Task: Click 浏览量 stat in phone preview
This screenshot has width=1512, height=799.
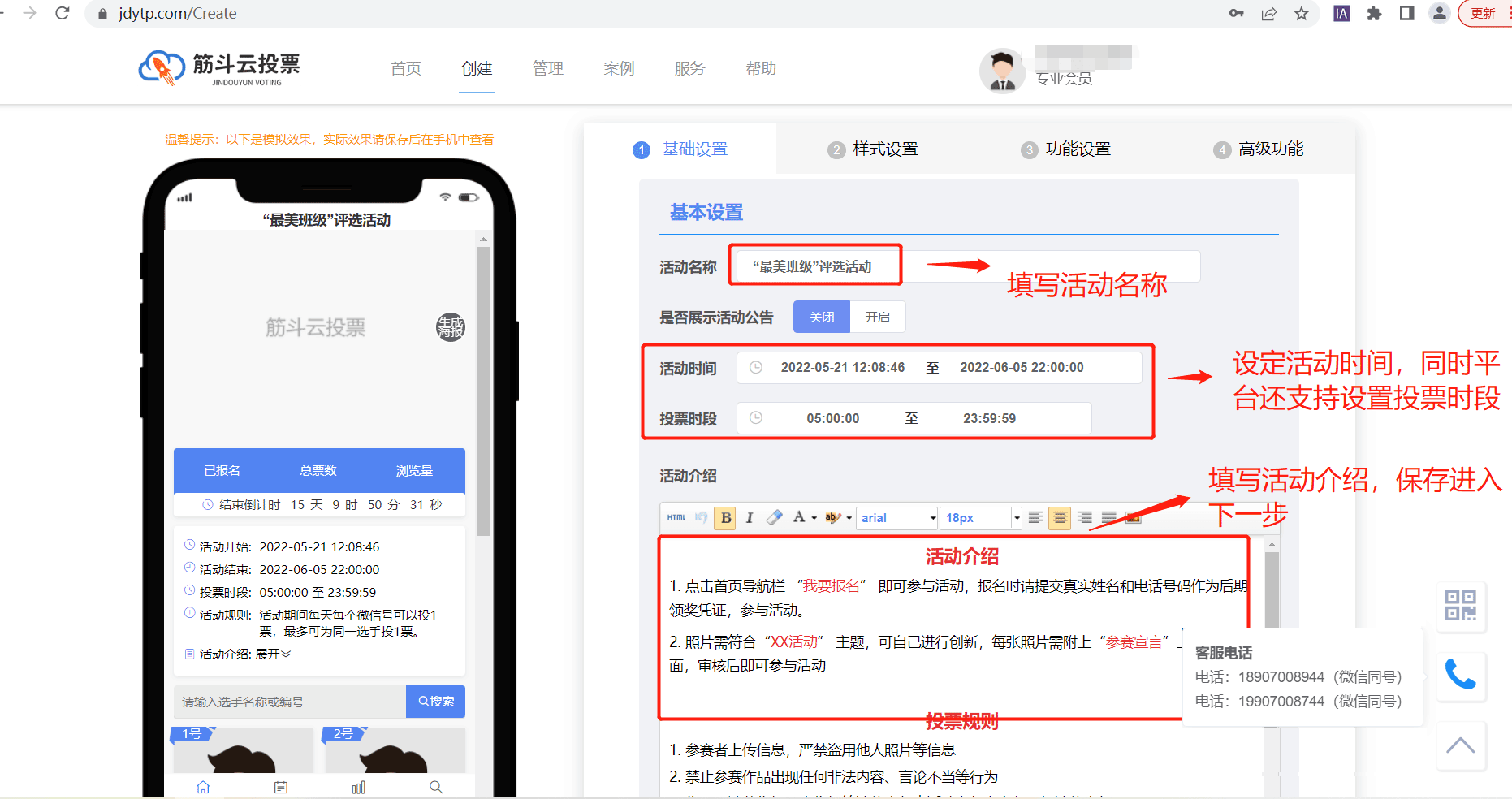Action: click(414, 471)
